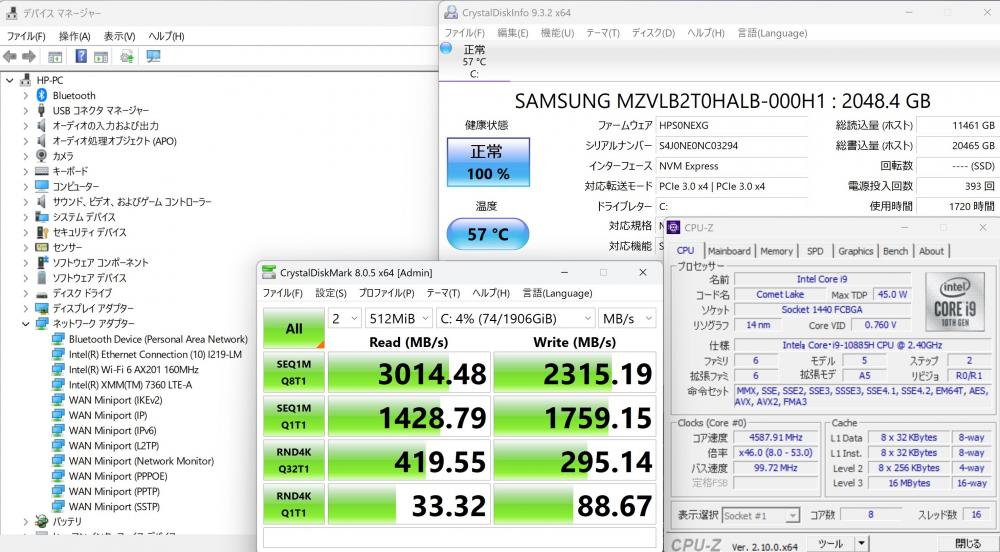Click the 正常 100 % health status button
1000x552 pixels.
pyautogui.click(x=488, y=162)
